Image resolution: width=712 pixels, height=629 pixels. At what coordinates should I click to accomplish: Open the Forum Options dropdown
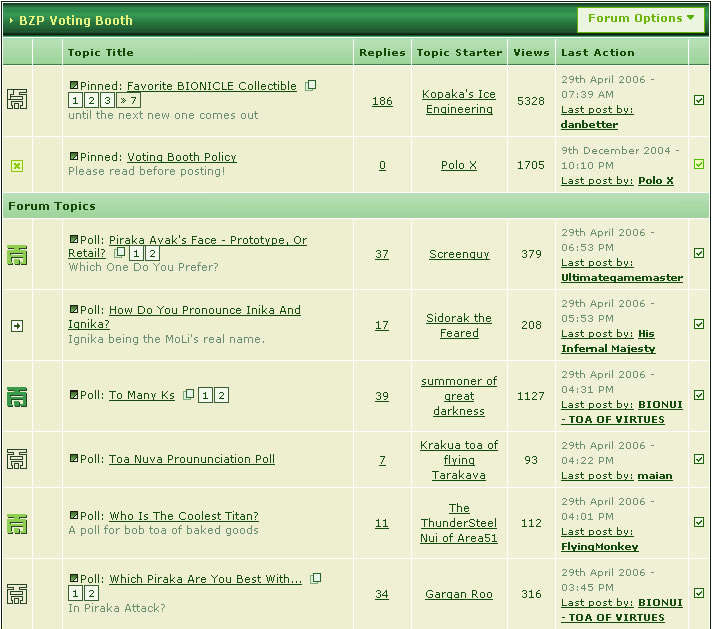[641, 19]
